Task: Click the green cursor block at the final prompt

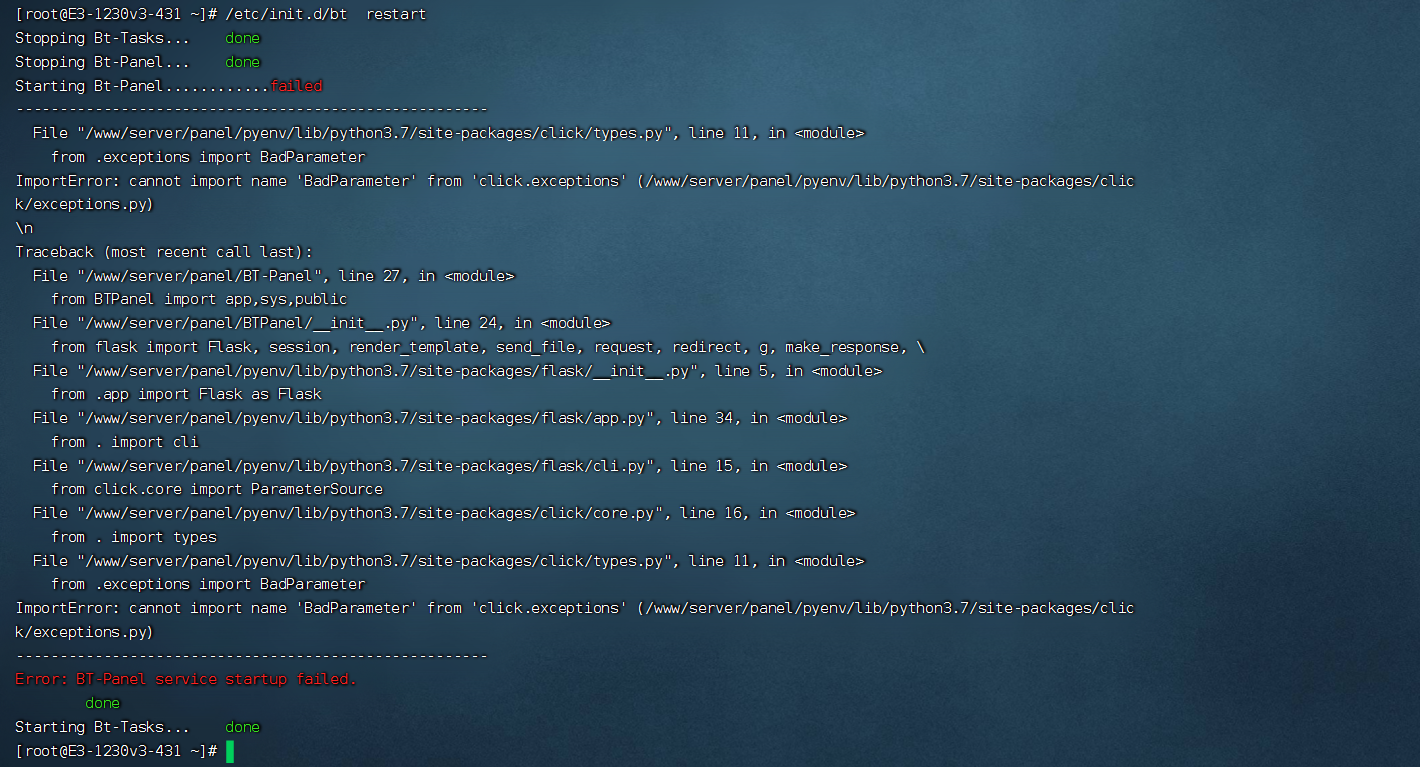Action: [230, 751]
